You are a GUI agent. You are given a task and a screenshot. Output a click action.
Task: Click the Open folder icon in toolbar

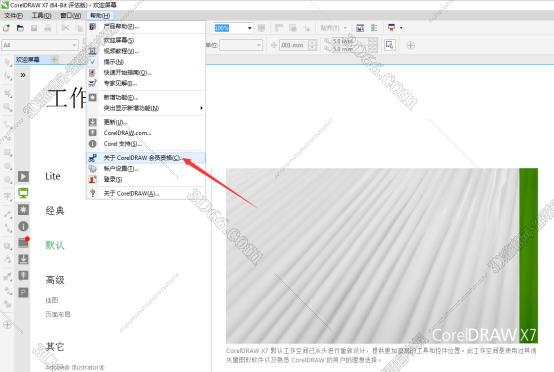pos(20,28)
